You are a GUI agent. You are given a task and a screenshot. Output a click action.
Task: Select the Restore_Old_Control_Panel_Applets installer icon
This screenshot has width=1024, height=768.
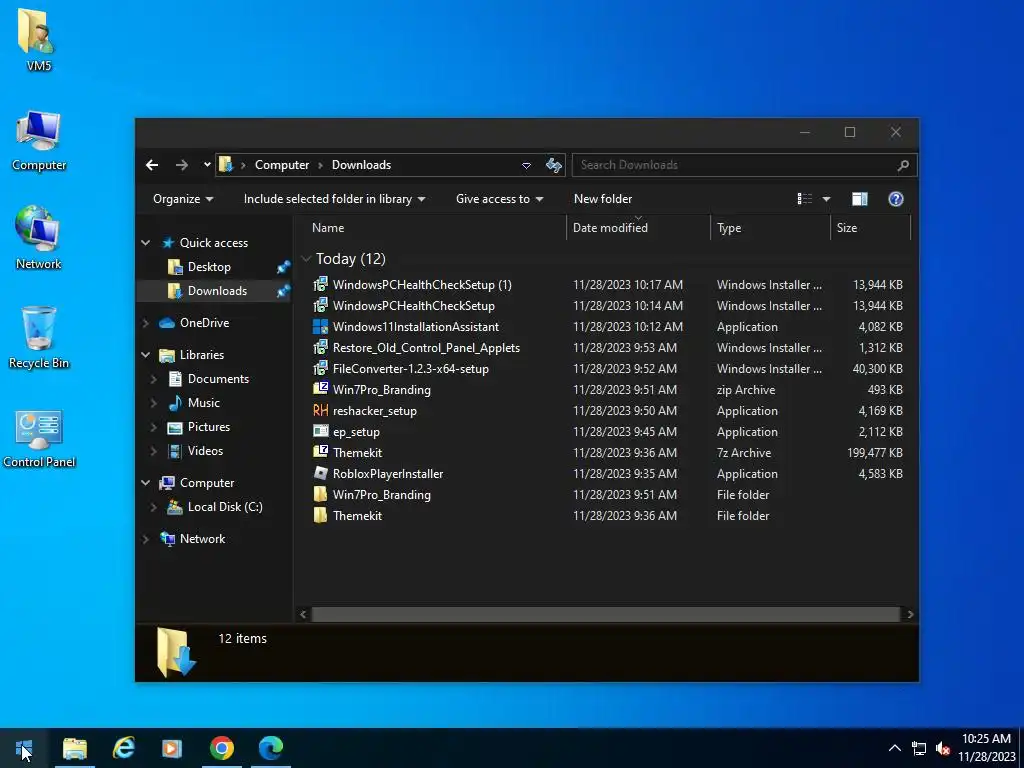coord(320,348)
